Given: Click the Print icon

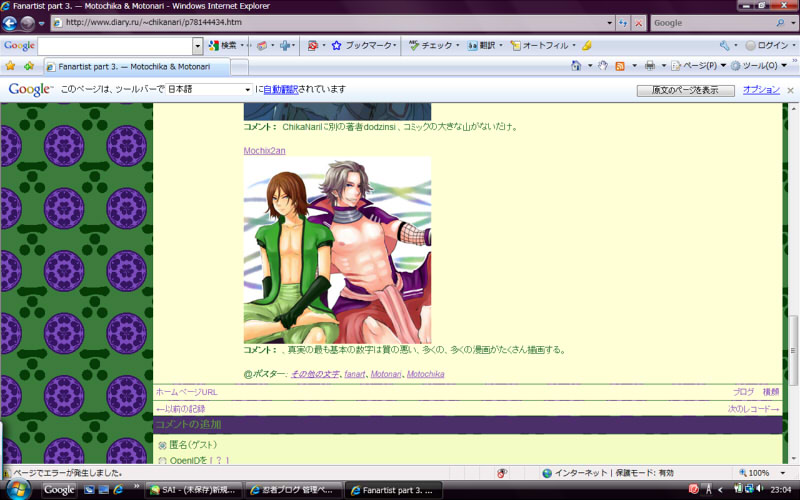Looking at the screenshot, I should pos(649,66).
